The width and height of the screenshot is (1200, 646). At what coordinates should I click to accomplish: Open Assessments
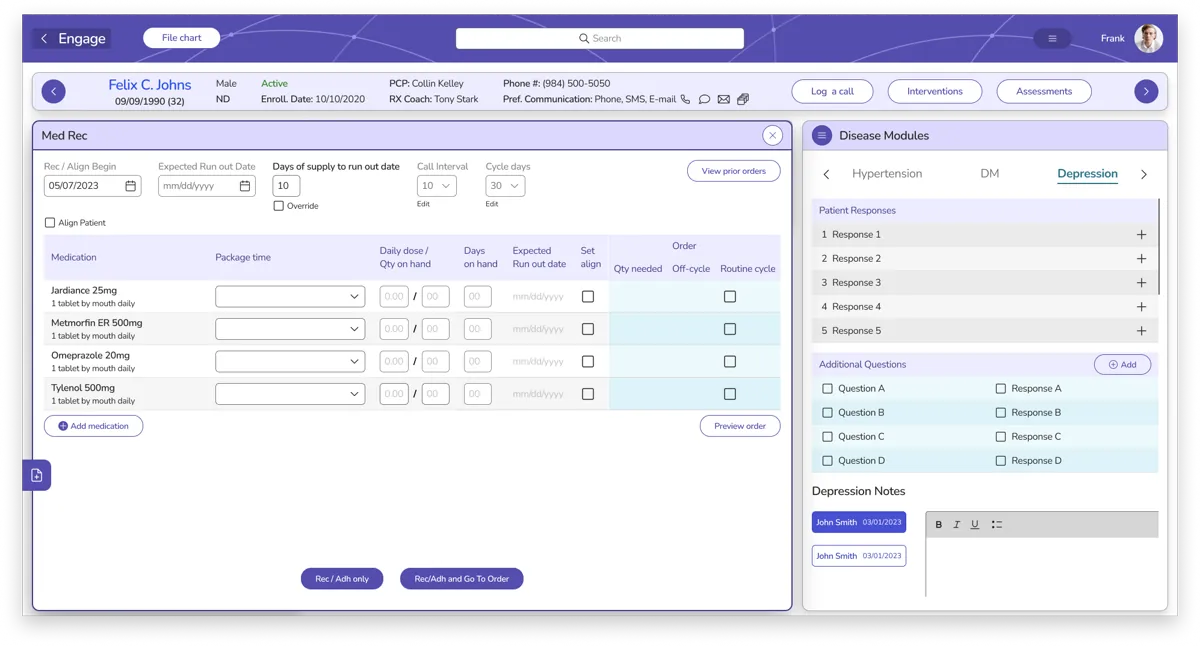pos(1044,91)
